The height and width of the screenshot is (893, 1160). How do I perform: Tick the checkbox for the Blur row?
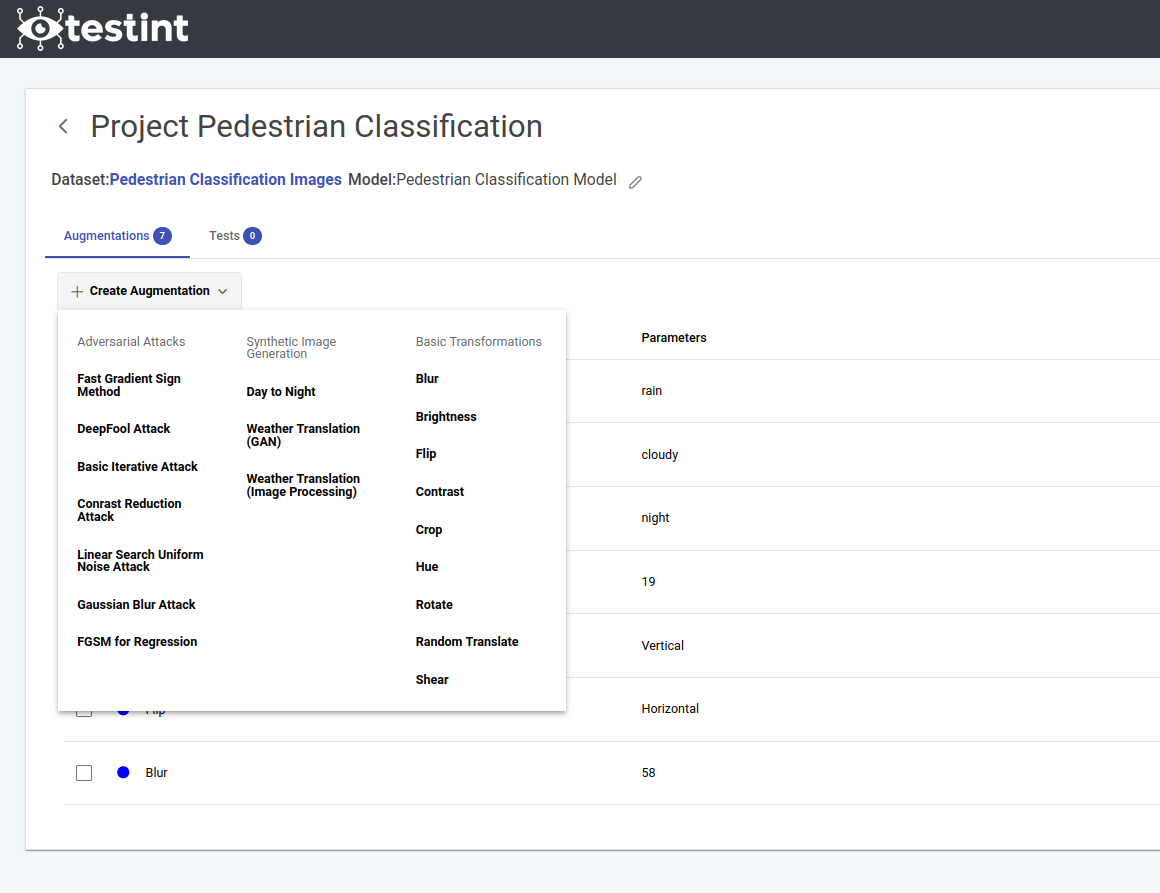pyautogui.click(x=84, y=773)
